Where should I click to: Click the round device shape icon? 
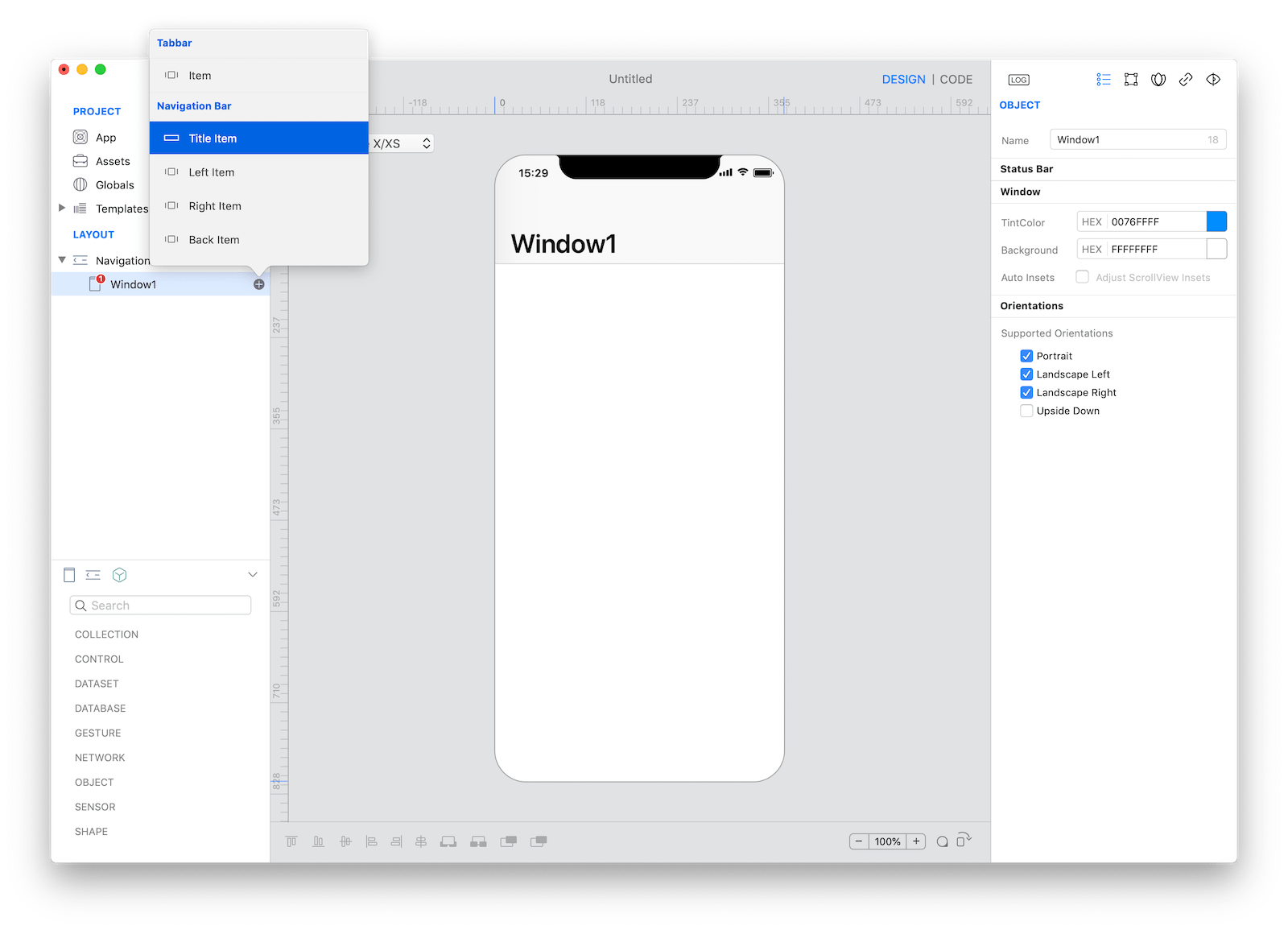click(942, 841)
